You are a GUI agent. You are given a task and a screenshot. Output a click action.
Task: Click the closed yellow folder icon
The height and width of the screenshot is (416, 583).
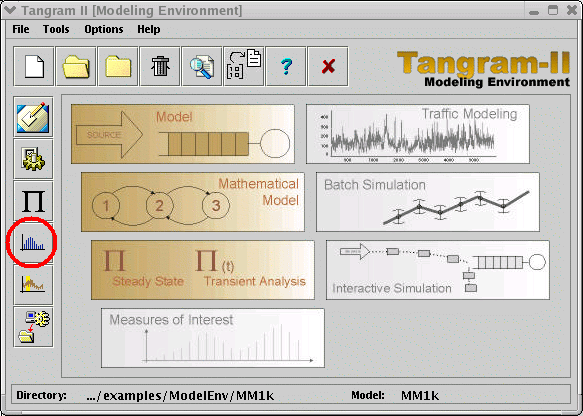coord(118,67)
